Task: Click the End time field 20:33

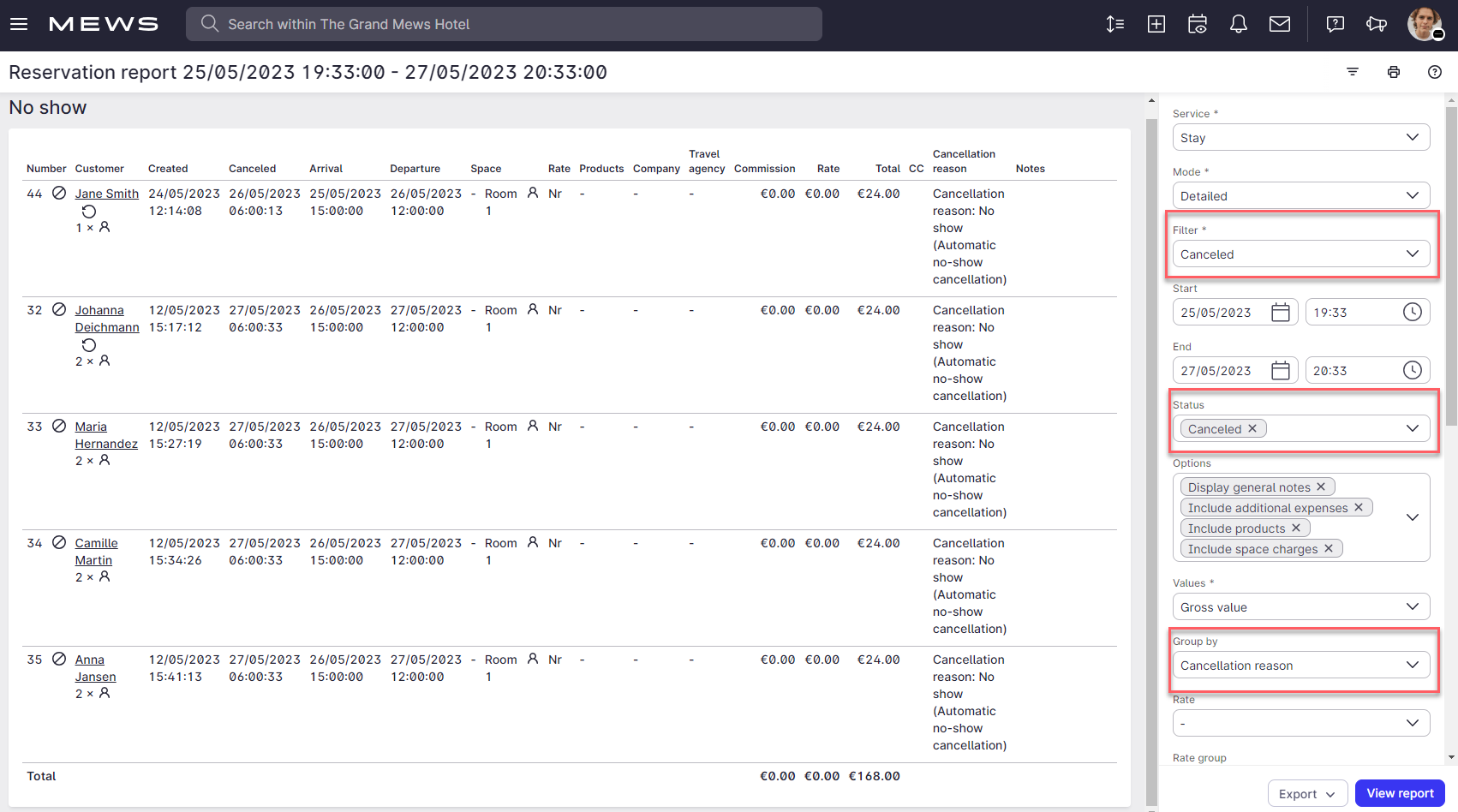Action: pyautogui.click(x=1368, y=370)
